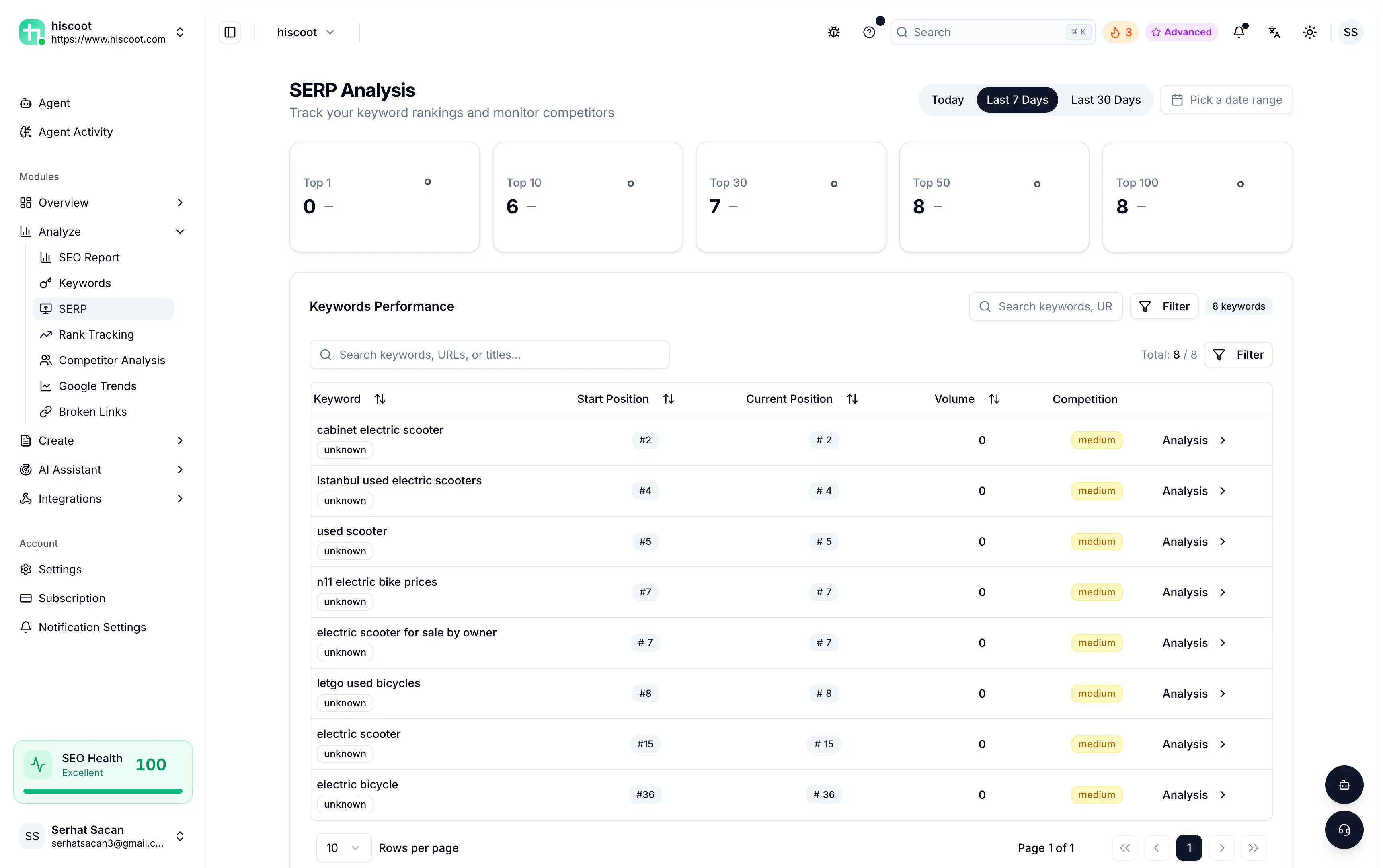Click the flame streak badge showing 3

[1120, 32]
